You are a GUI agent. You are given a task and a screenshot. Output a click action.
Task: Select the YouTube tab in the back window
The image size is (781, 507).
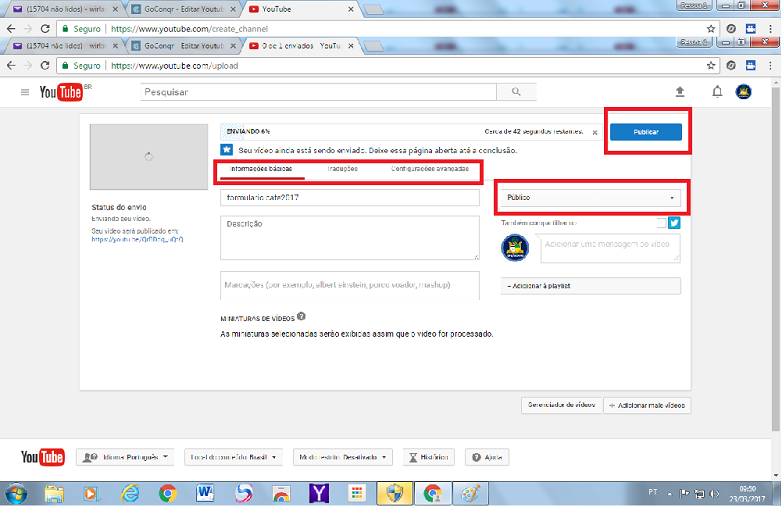pos(301,9)
